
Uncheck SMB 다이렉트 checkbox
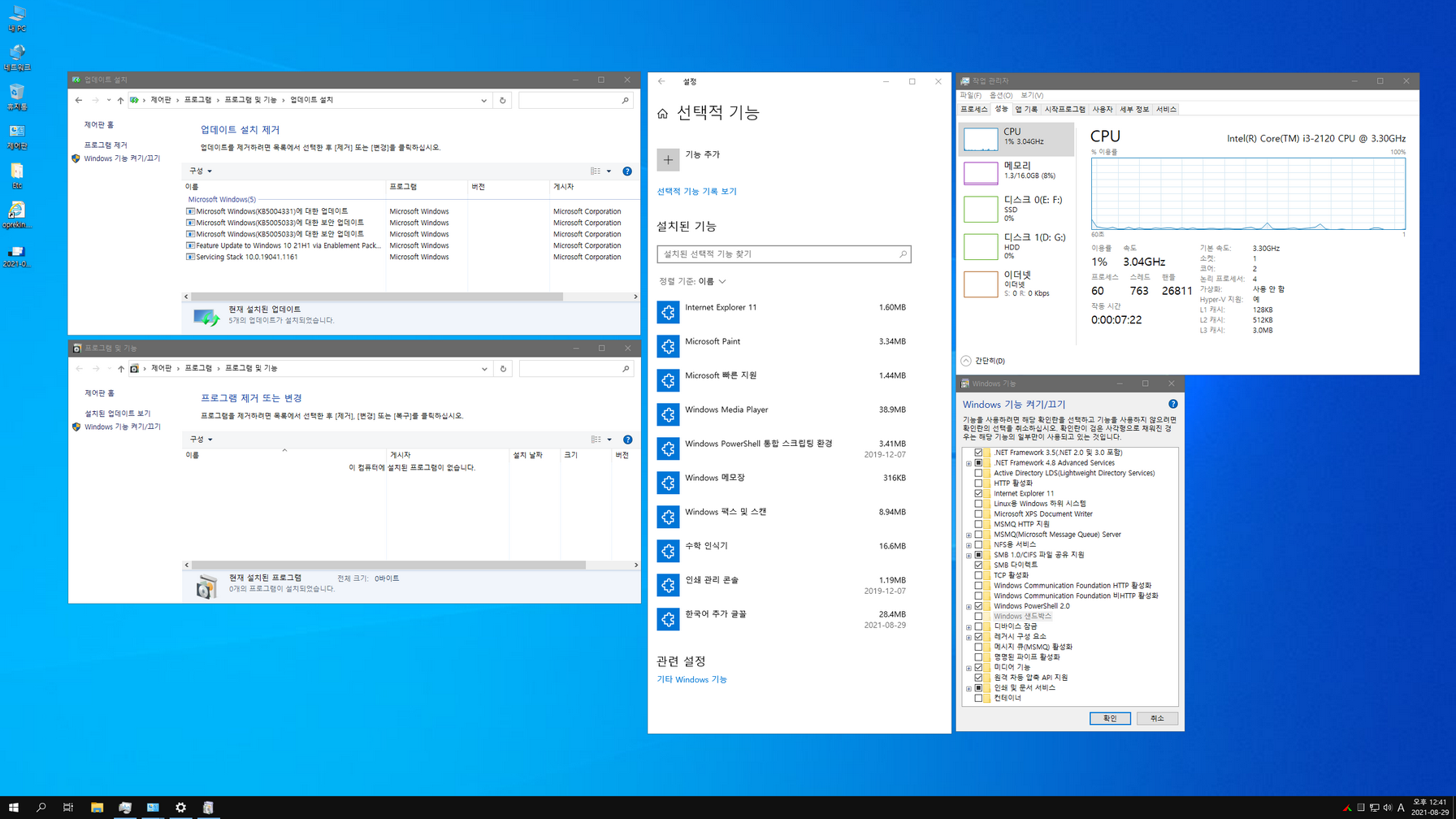click(978, 565)
